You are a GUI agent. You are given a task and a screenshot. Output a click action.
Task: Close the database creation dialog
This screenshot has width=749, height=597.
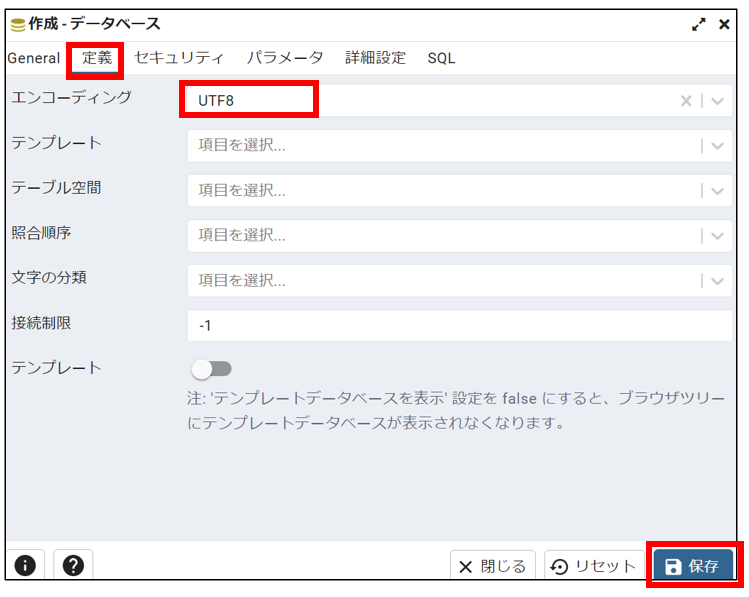pyautogui.click(x=724, y=24)
